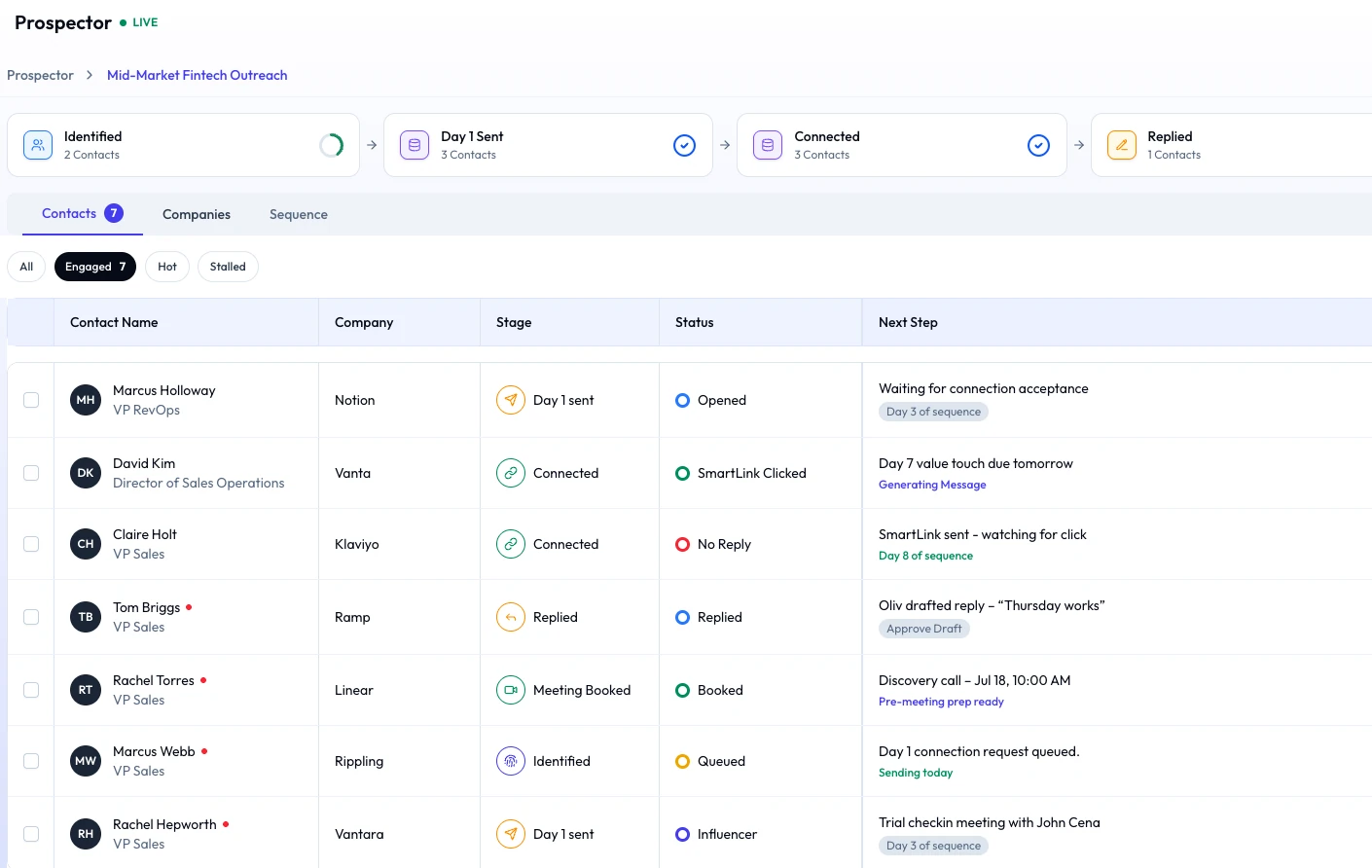Viewport: 1372px width, 868px height.
Task: Click the LIVE status indicator
Action: (x=139, y=22)
